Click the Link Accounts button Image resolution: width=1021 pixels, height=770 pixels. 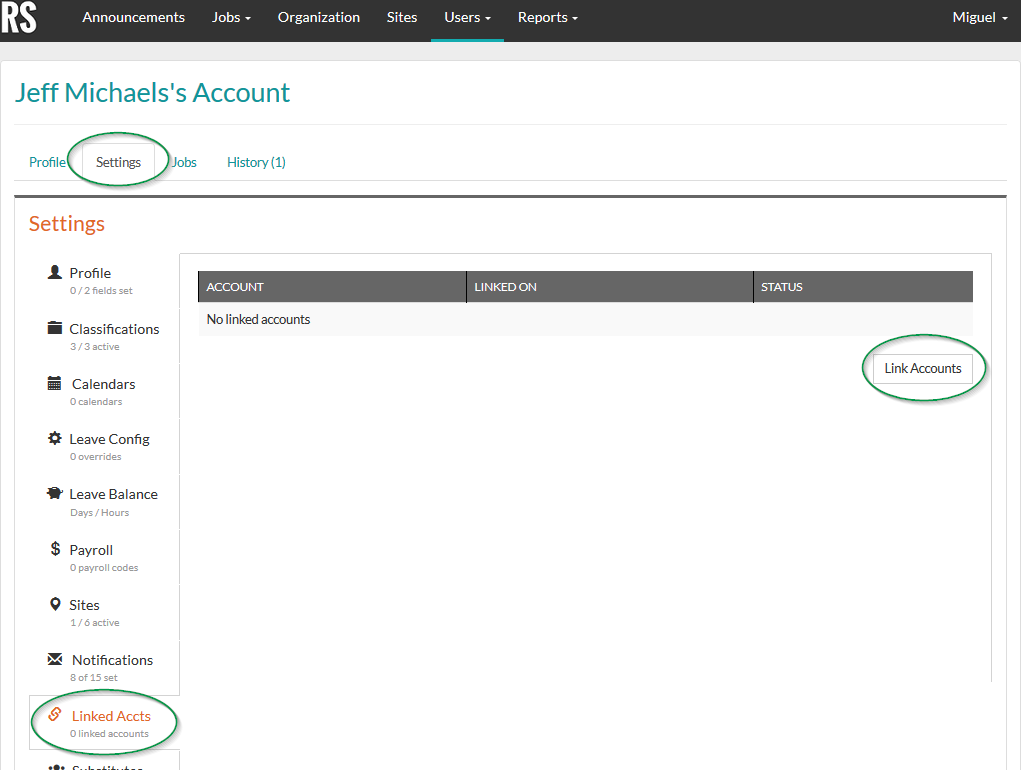click(922, 368)
